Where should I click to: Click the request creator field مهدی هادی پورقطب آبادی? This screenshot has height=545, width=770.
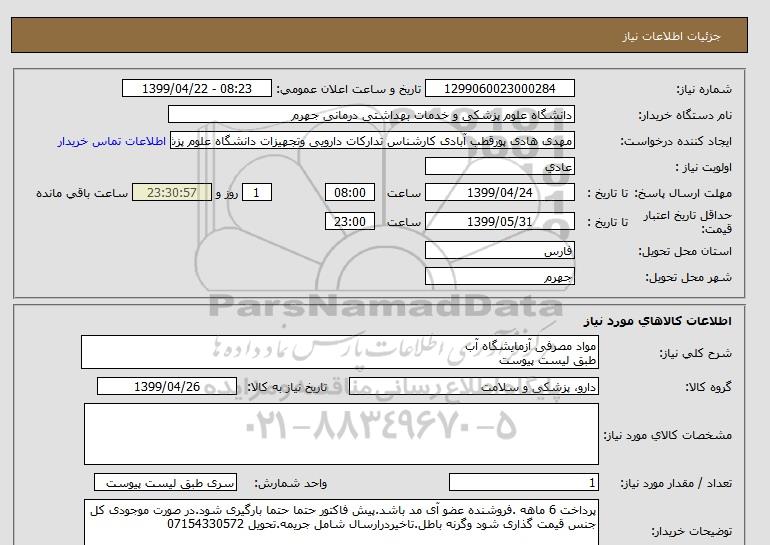click(x=372, y=141)
